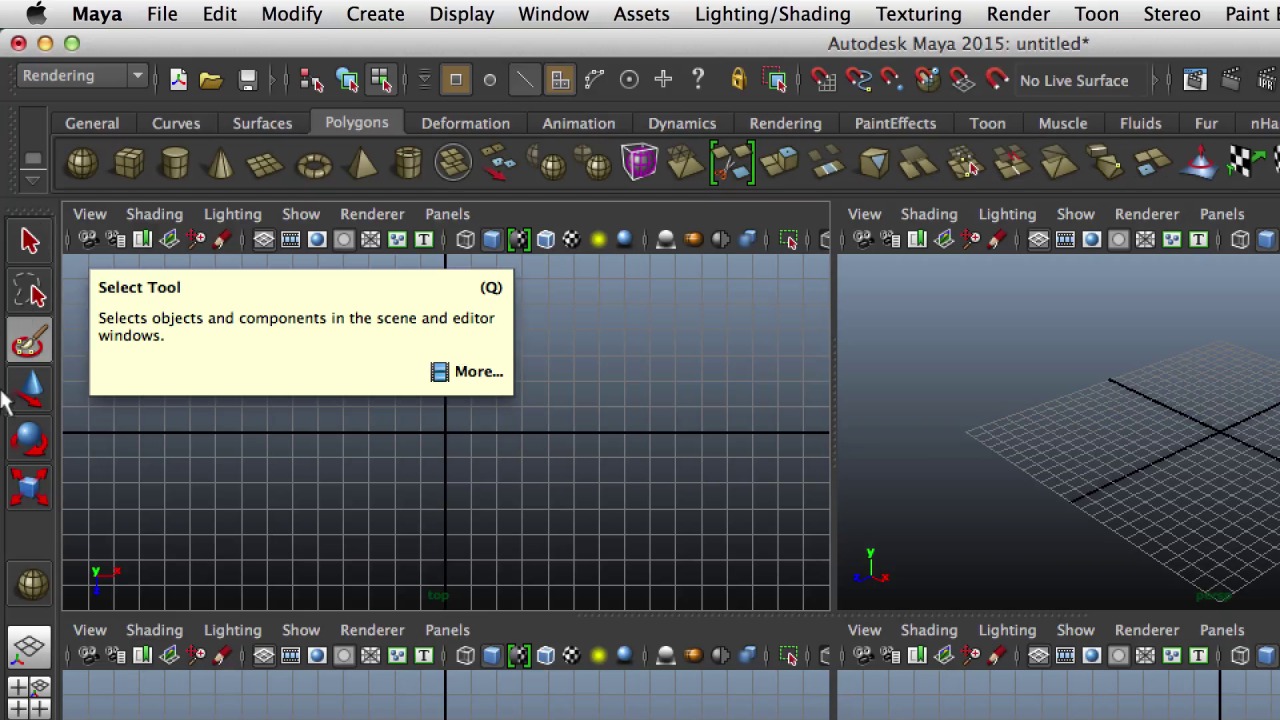
Task: Pick the Lasso Select tool
Action: tap(29, 292)
